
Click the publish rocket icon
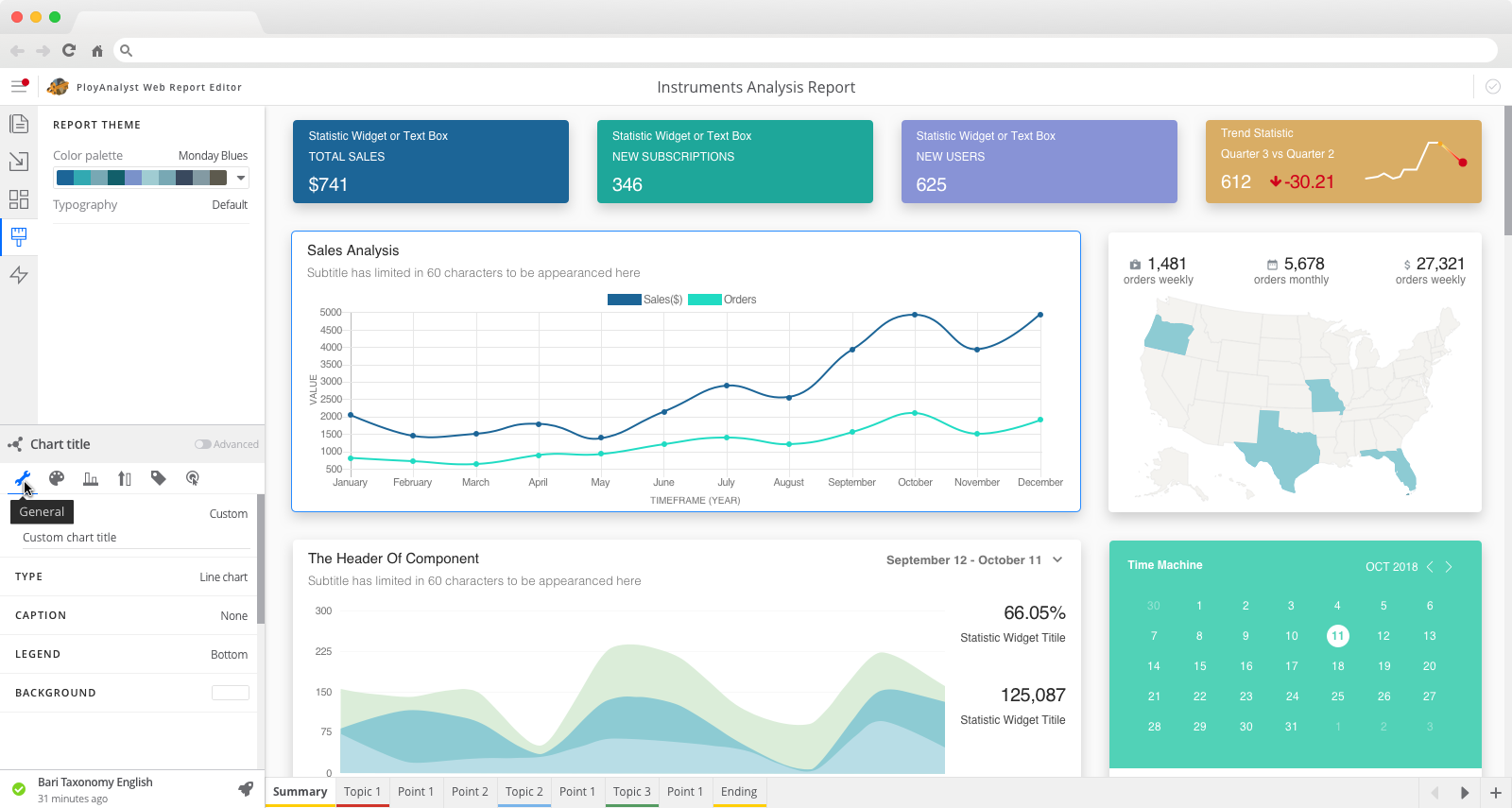click(x=246, y=789)
